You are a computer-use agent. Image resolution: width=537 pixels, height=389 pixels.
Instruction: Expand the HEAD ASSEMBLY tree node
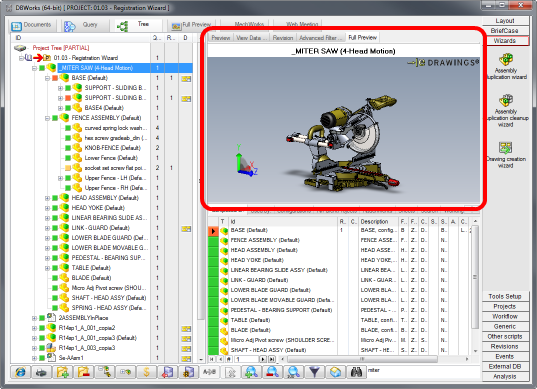coord(47,198)
